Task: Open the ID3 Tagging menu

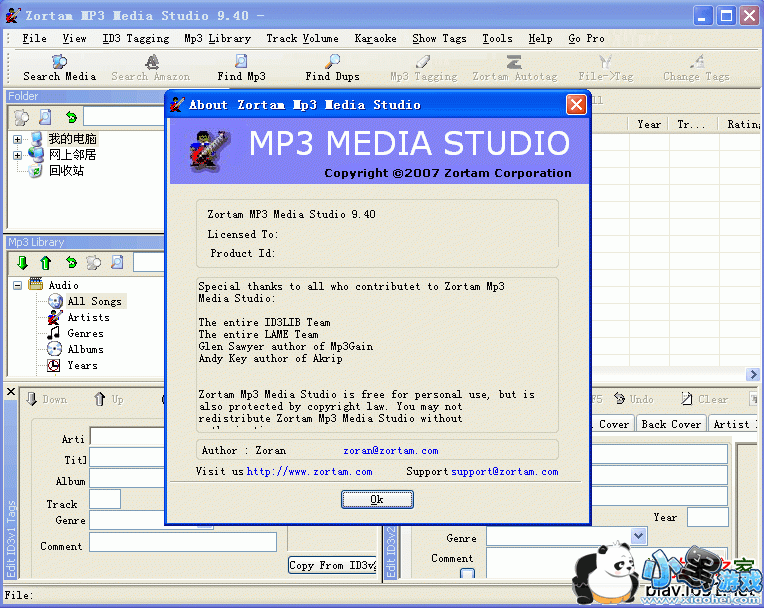Action: click(x=135, y=38)
